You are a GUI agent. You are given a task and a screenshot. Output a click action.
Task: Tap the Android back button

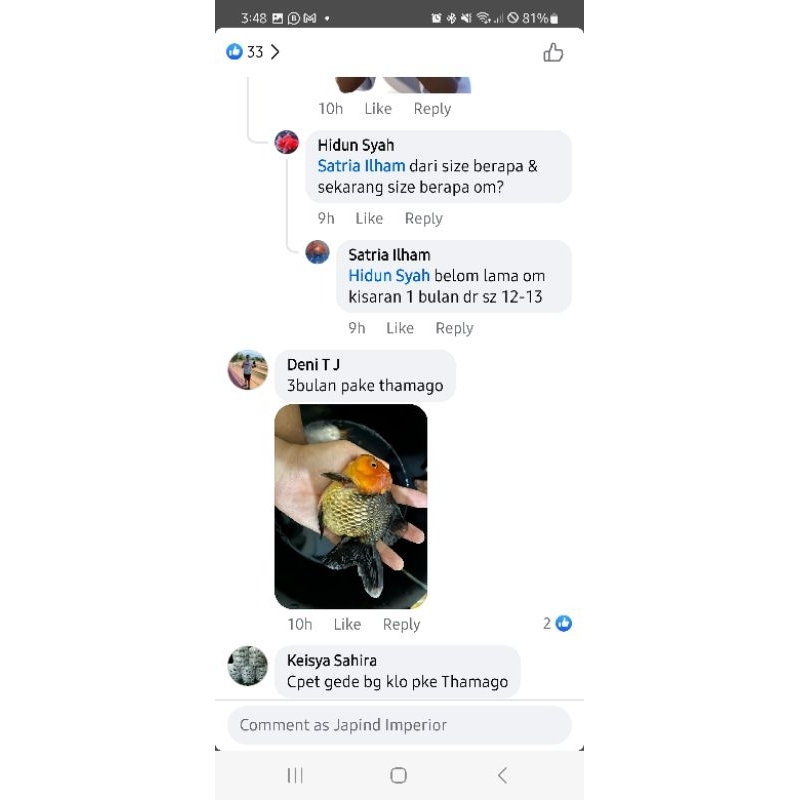(x=503, y=775)
